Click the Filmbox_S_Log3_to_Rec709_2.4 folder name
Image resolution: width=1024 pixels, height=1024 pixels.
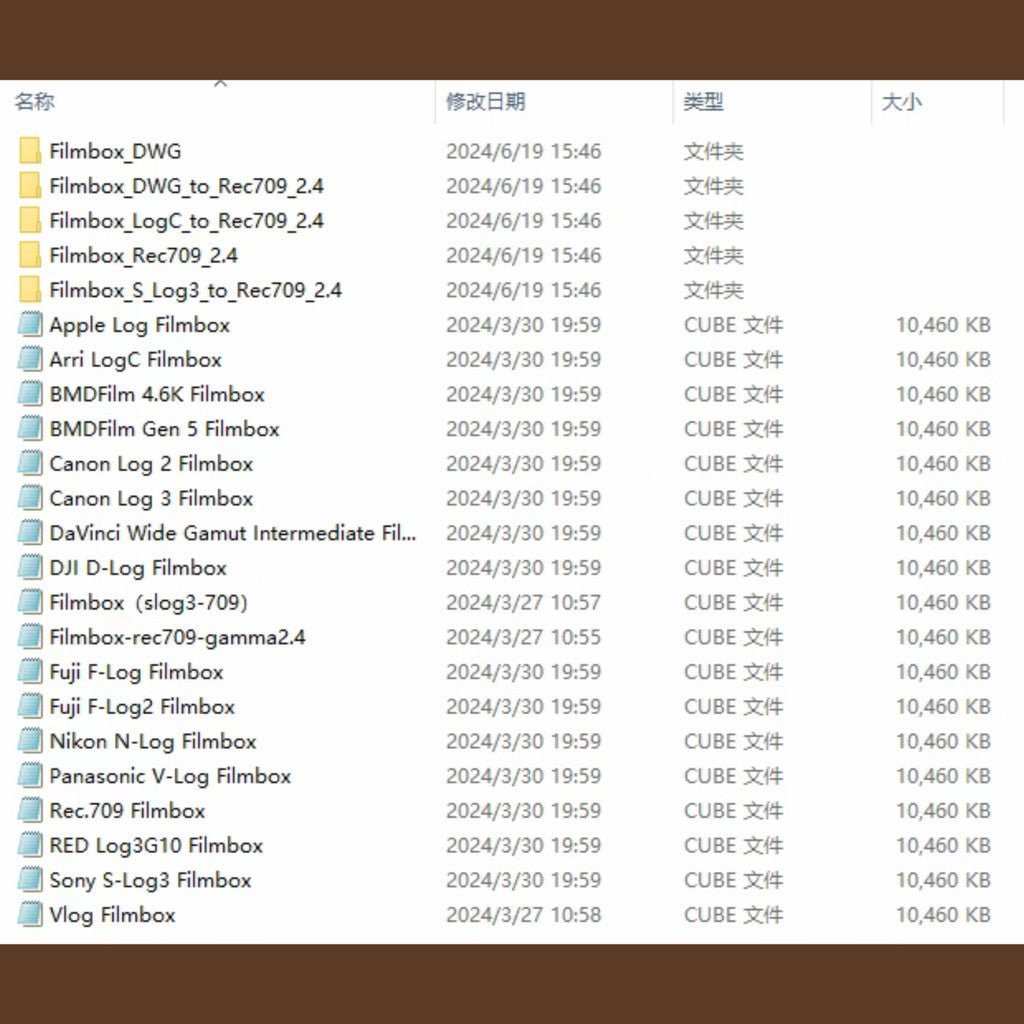pyautogui.click(x=196, y=289)
